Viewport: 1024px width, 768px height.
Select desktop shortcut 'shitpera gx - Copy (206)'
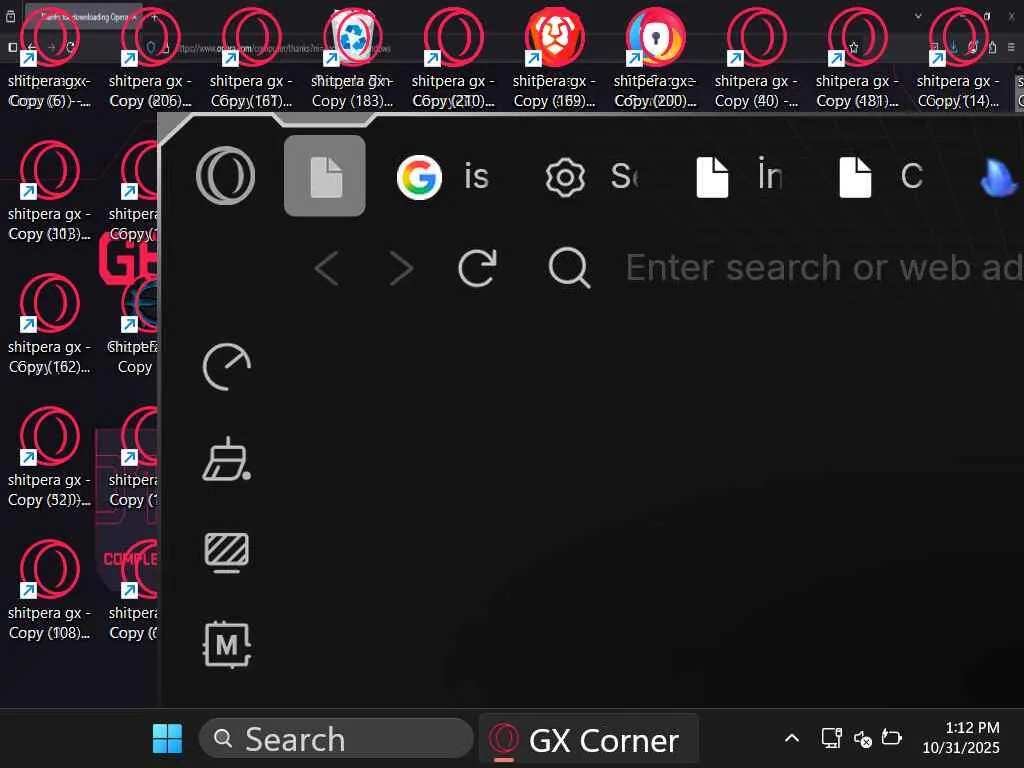pyautogui.click(x=150, y=57)
